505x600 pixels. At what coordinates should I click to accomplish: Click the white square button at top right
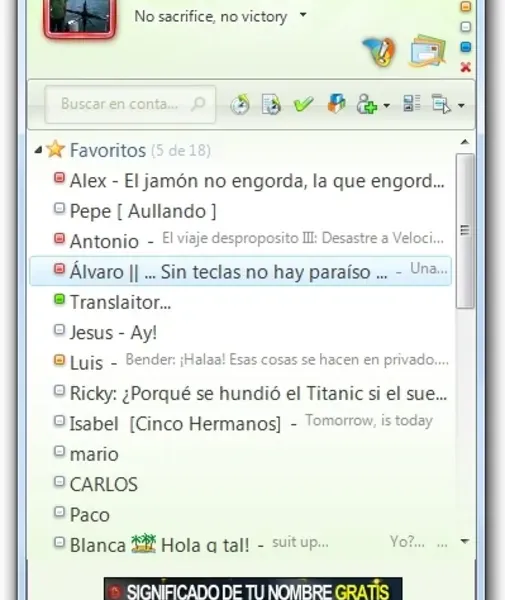click(465, 27)
